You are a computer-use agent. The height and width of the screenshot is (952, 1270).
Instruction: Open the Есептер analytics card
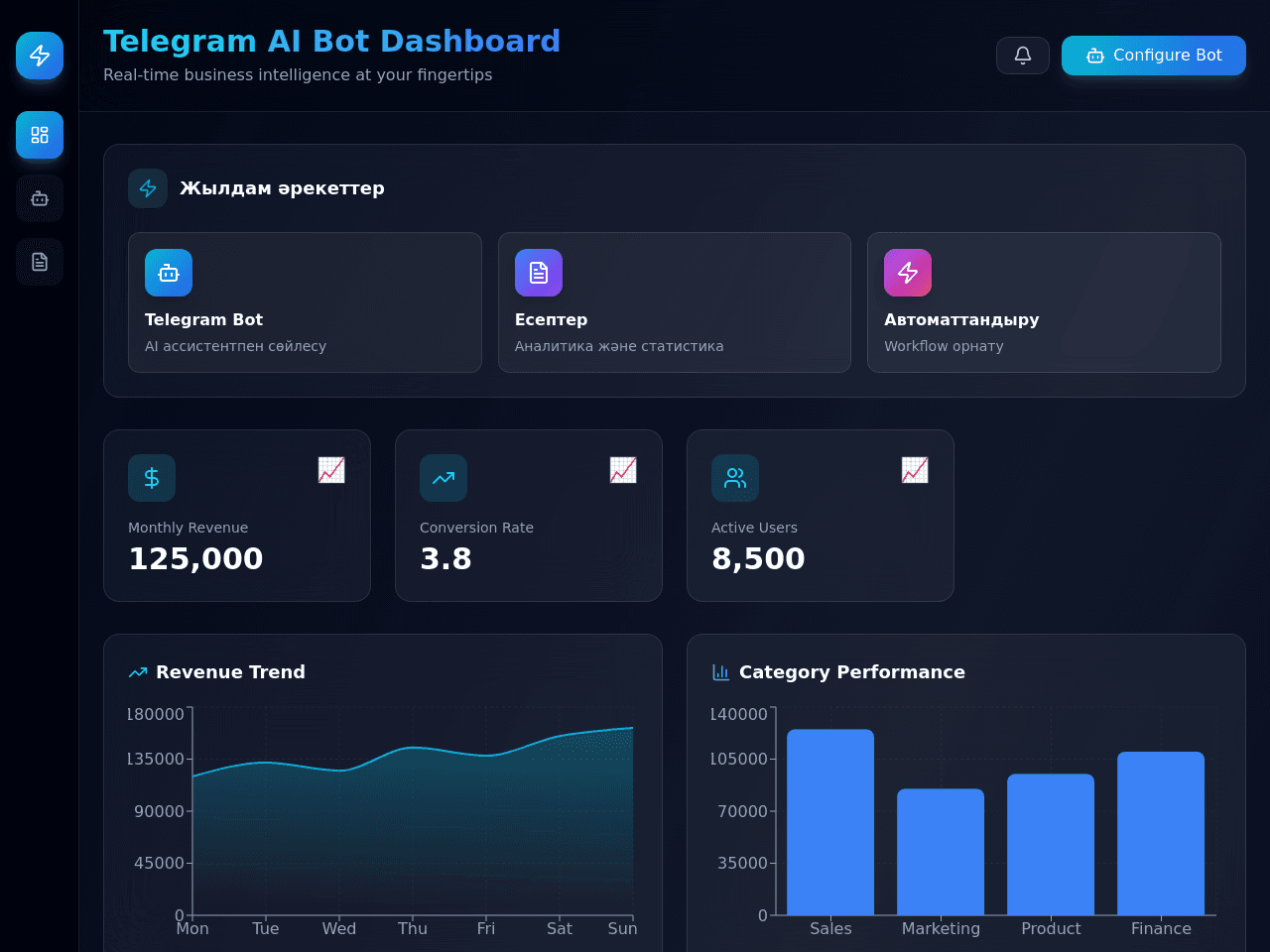(675, 302)
